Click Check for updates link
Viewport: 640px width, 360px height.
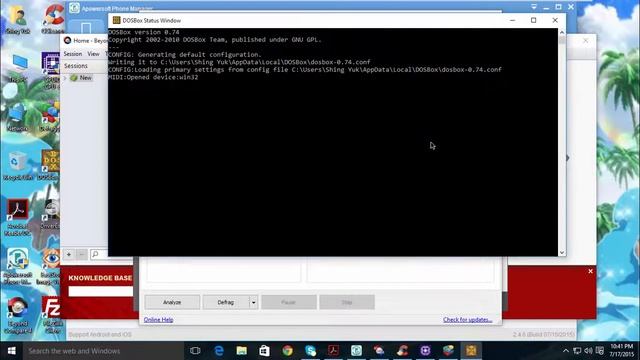(x=468, y=320)
